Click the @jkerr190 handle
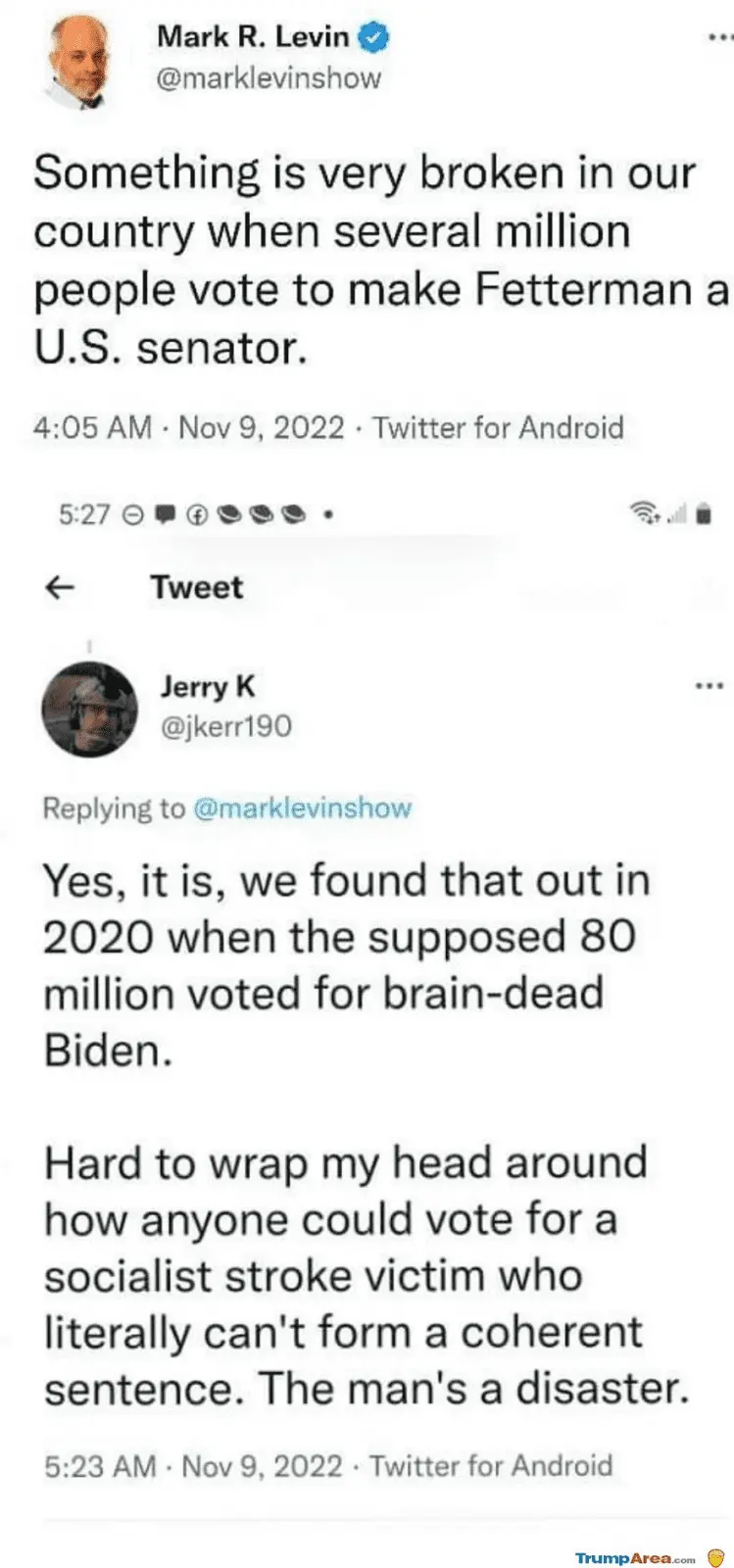734x1568 pixels. [225, 726]
